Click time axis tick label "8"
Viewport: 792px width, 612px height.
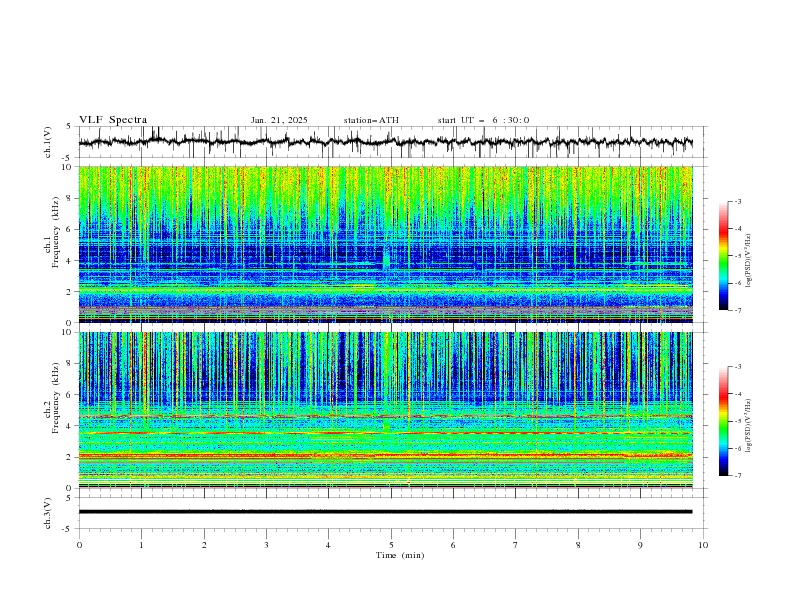click(x=578, y=545)
